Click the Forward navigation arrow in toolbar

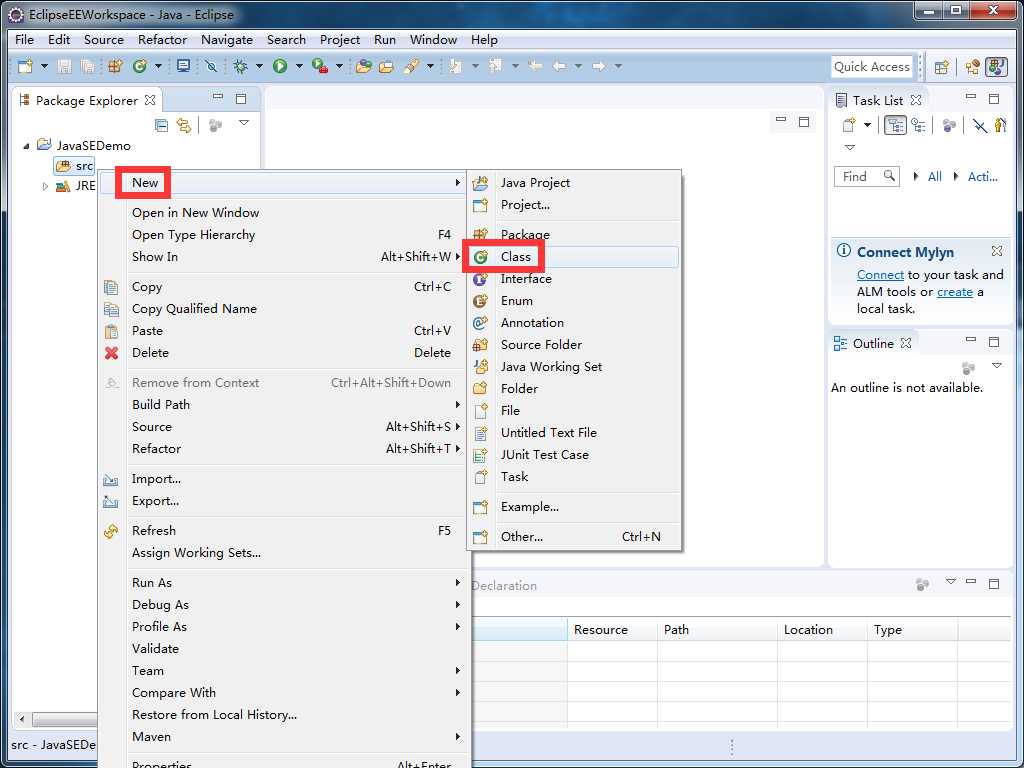(598, 66)
